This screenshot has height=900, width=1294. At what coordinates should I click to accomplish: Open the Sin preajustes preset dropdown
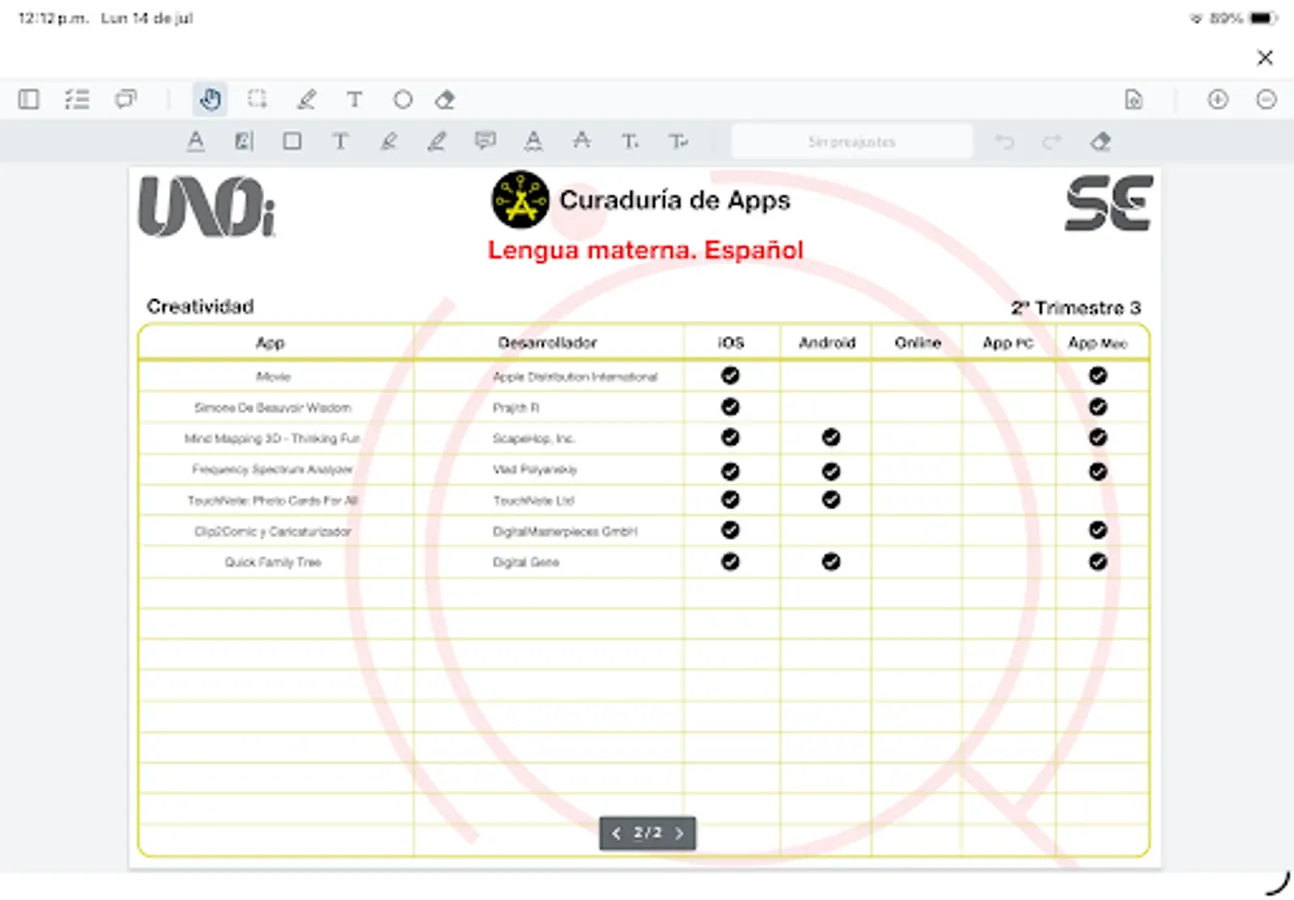[x=852, y=141]
